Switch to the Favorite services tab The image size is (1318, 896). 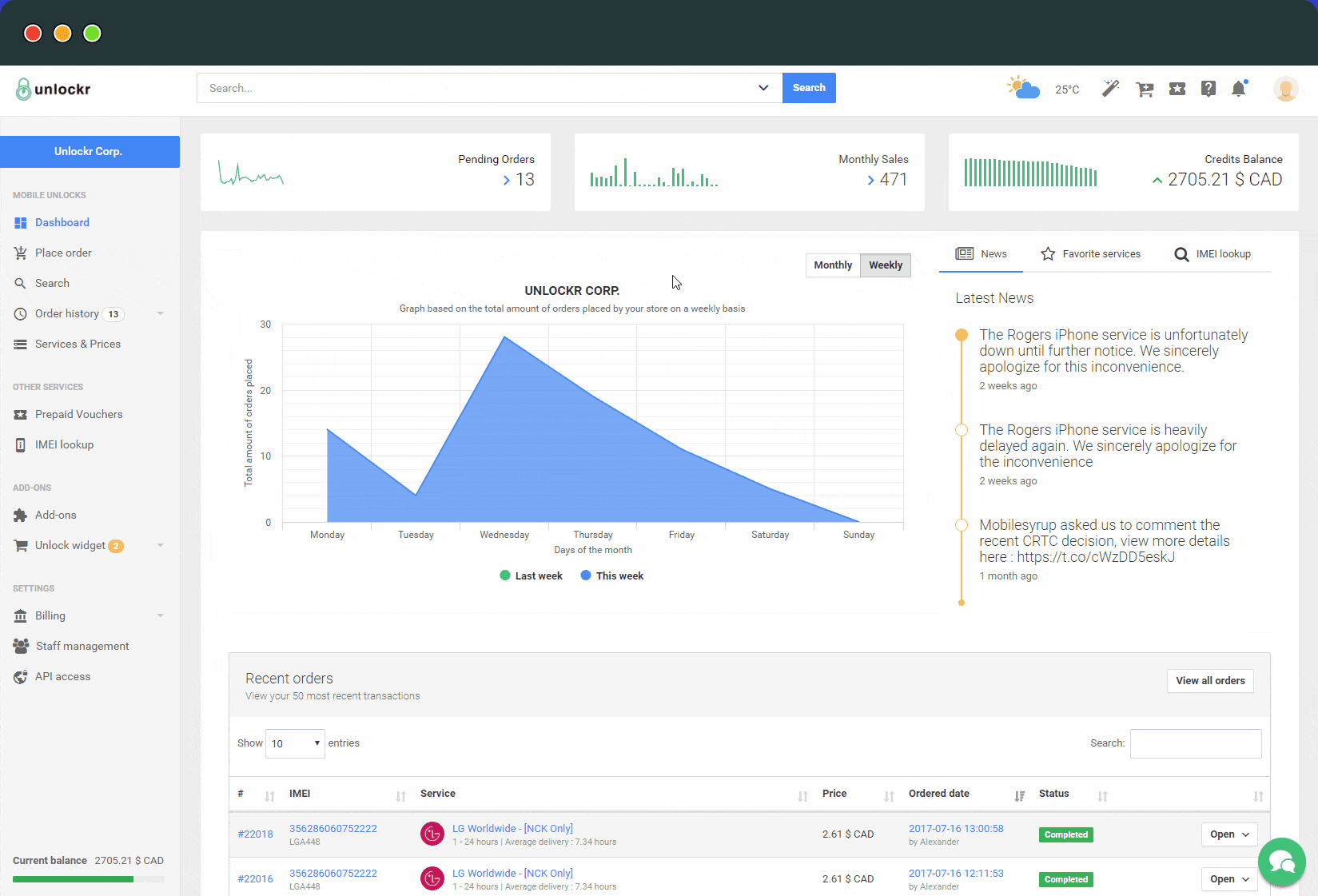1090,254
